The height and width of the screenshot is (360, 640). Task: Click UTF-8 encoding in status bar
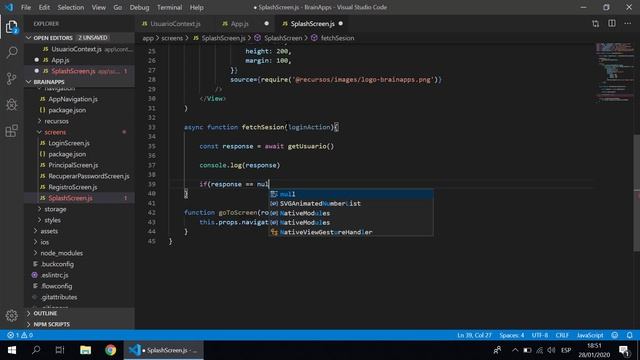point(540,335)
